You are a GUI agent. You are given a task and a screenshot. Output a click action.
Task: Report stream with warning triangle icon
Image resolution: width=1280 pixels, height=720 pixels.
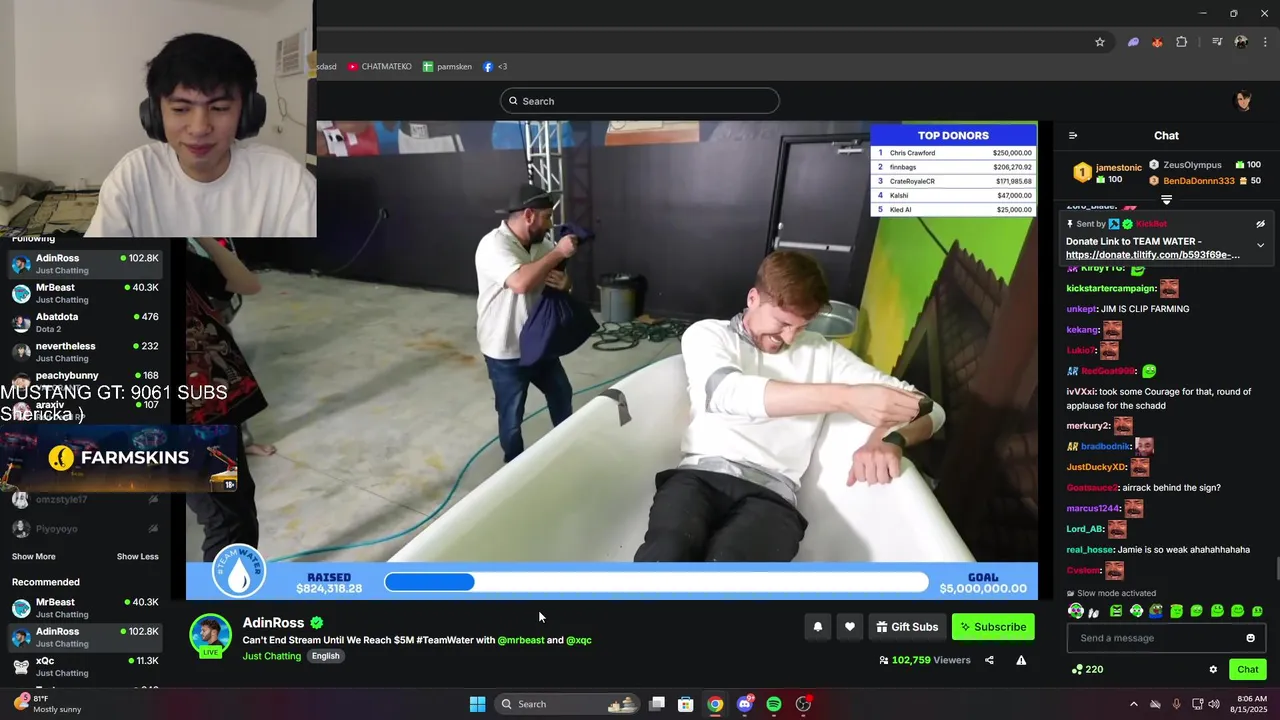[1021, 660]
